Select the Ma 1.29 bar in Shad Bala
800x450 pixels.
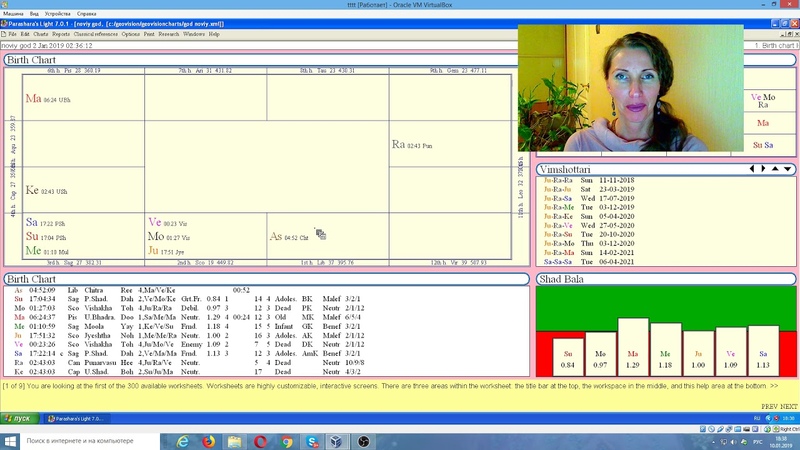(x=633, y=347)
